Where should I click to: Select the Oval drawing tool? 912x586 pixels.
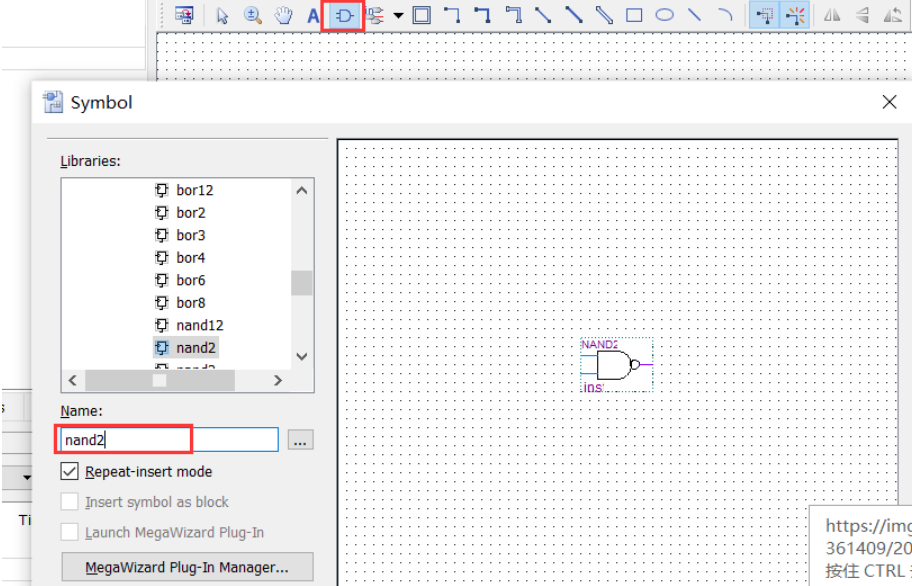tap(664, 15)
